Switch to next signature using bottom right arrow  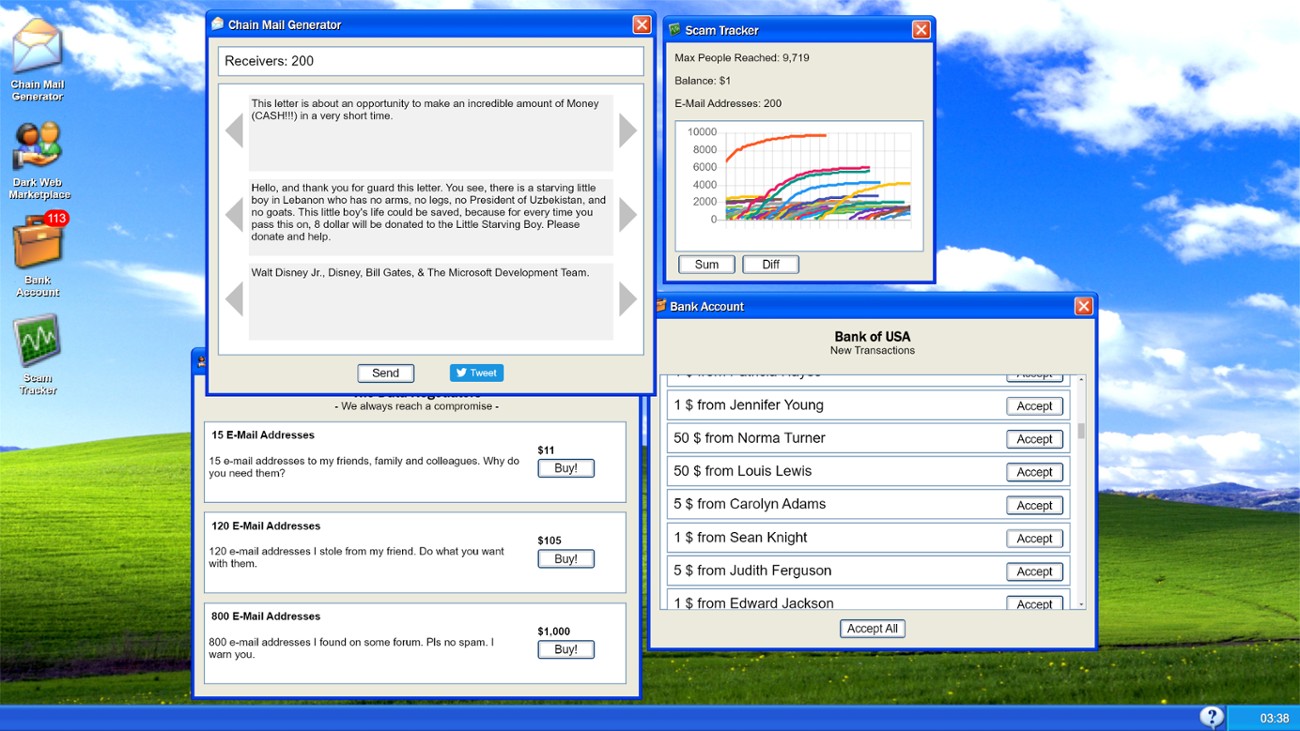(627, 298)
